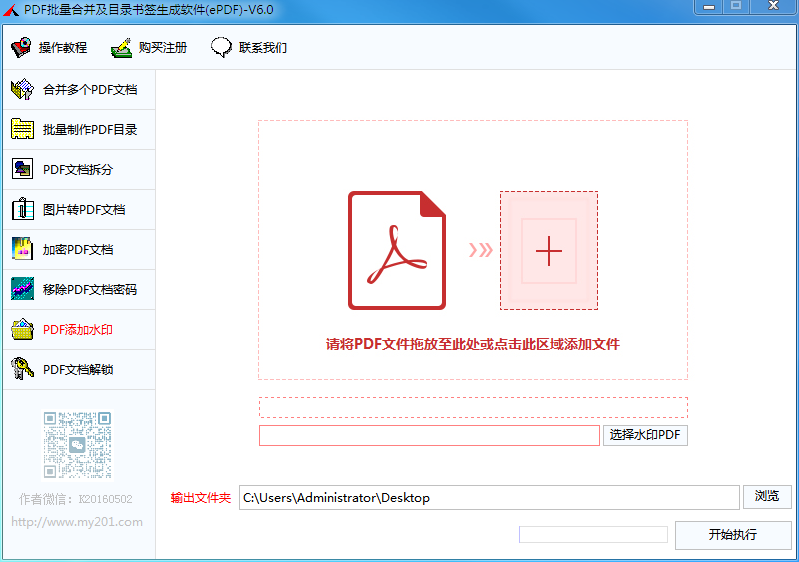The height and width of the screenshot is (562, 799).
Task: Click the 操作教程 tutorial icon
Action: point(21,47)
